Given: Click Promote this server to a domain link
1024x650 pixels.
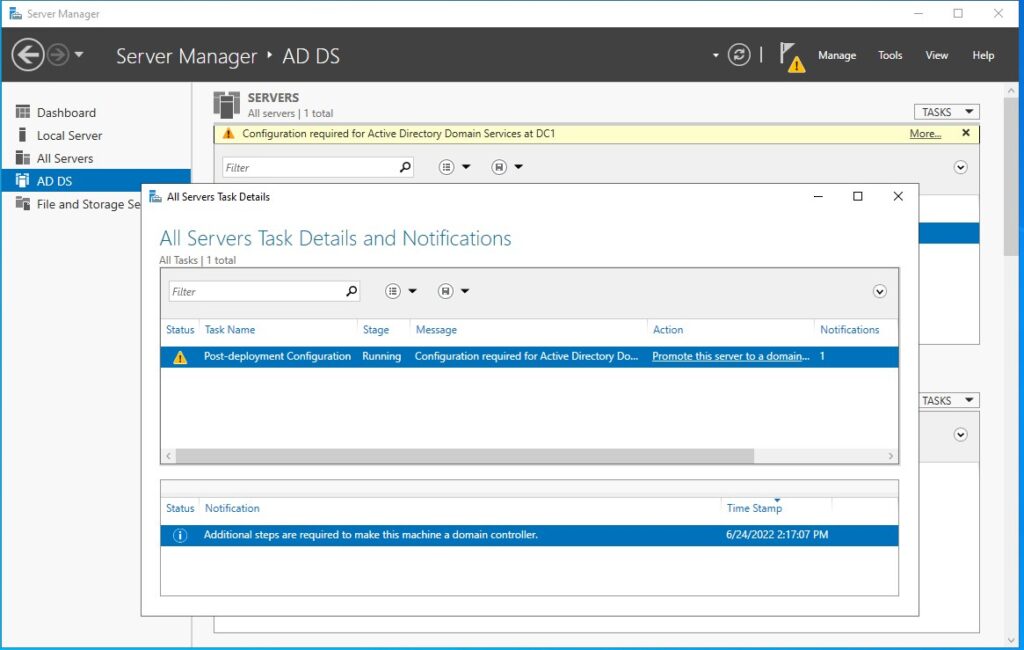Looking at the screenshot, I should (x=730, y=356).
